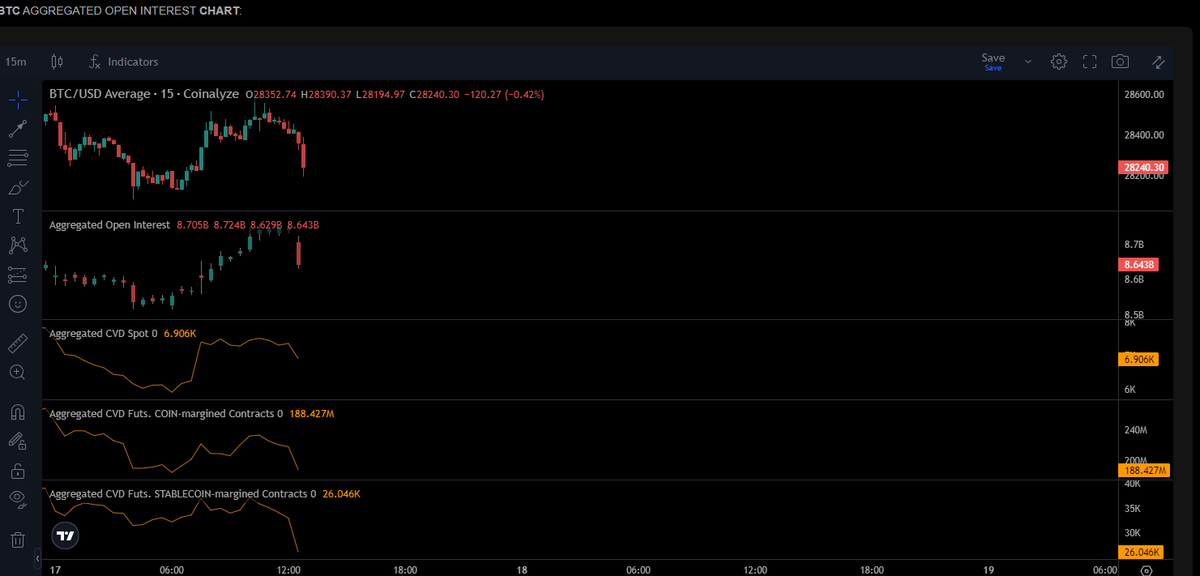
Task: Click the 8.643B open interest label
Action: click(1140, 264)
